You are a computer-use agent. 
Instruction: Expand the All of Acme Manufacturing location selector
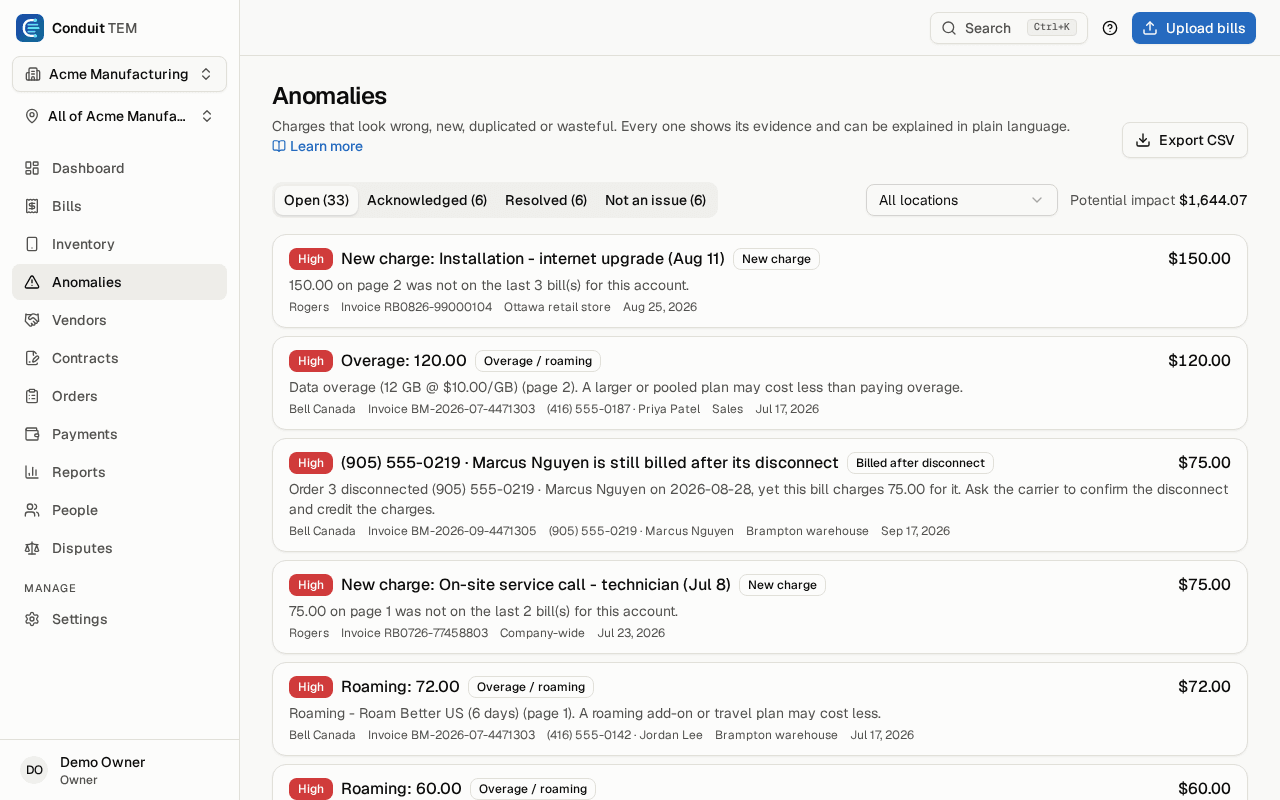[119, 116]
